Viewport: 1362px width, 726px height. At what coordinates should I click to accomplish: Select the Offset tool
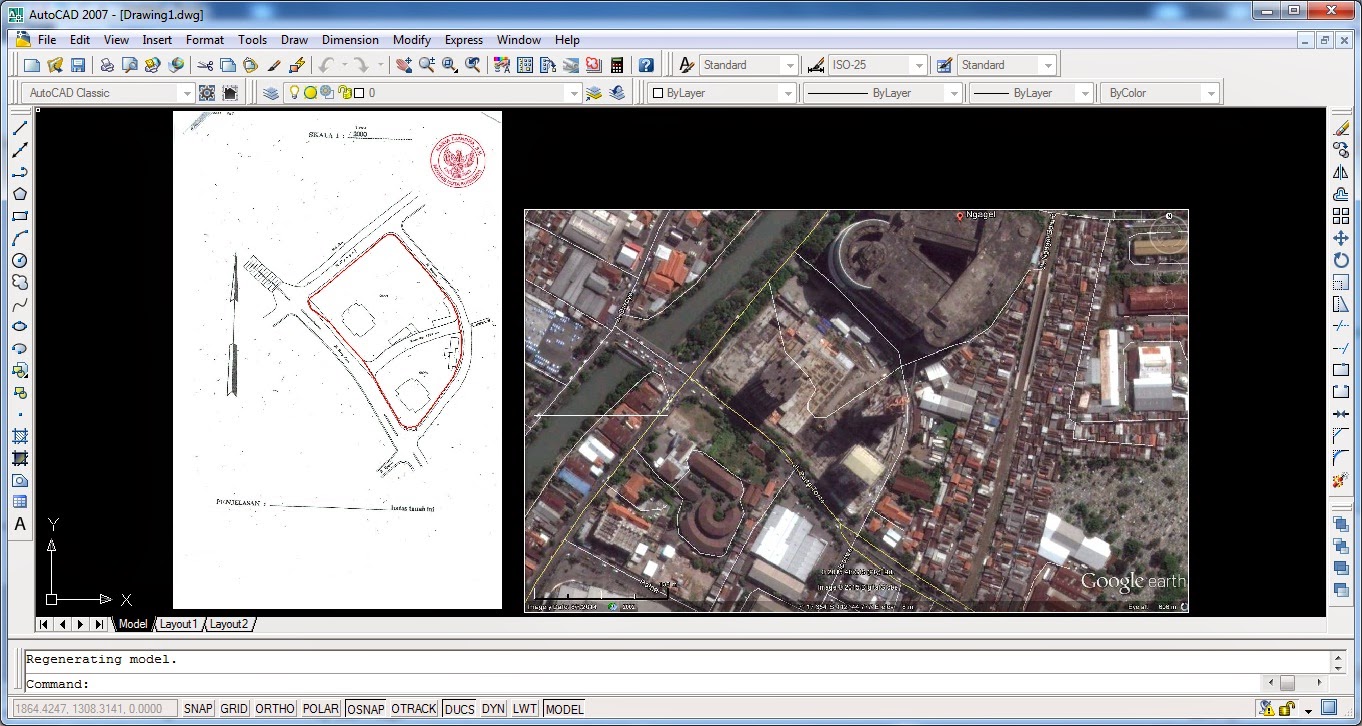(1341, 194)
